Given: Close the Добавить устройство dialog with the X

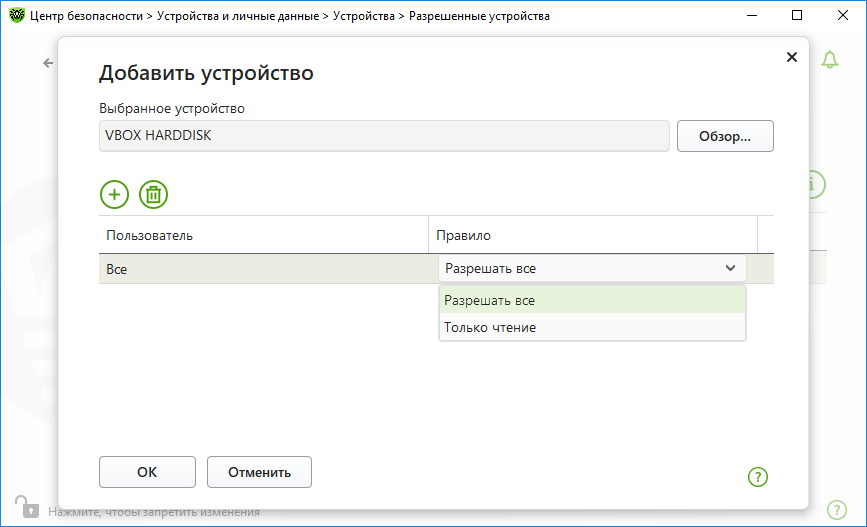Looking at the screenshot, I should 792,57.
